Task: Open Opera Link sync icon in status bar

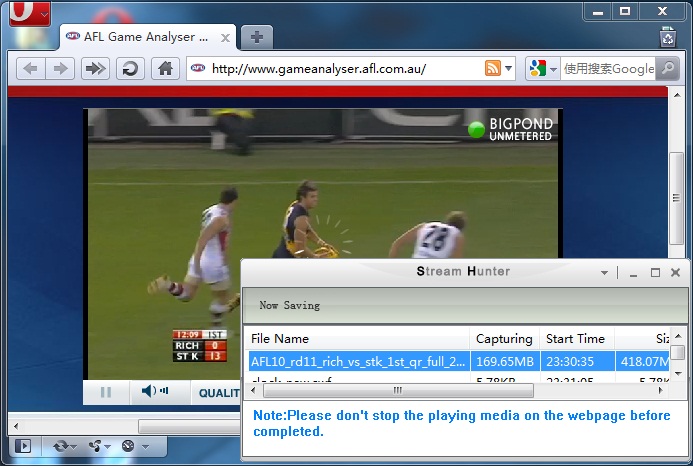Action: [61, 446]
